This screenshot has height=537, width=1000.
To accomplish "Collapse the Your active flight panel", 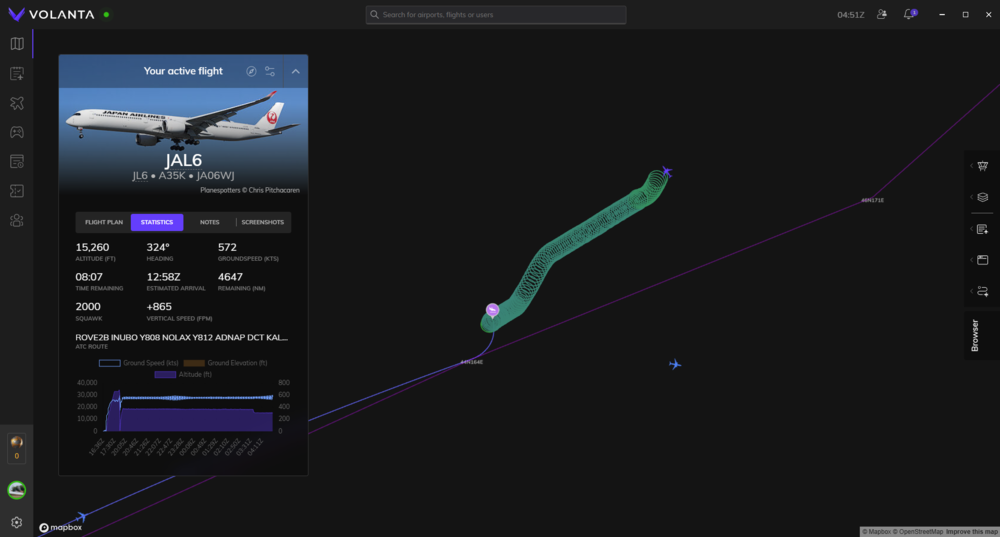I will pyautogui.click(x=296, y=71).
